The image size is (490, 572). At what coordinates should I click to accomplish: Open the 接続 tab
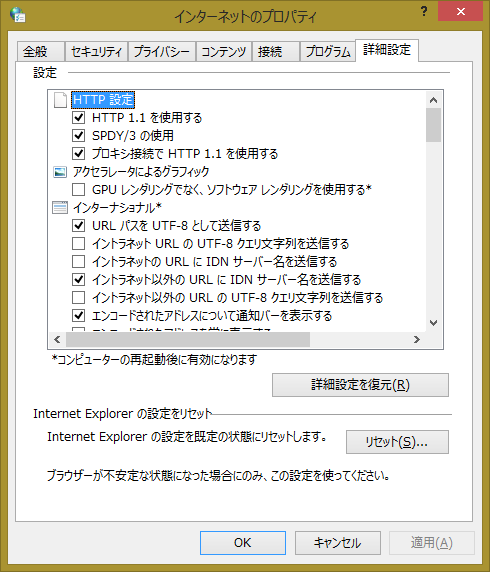(x=275, y=51)
